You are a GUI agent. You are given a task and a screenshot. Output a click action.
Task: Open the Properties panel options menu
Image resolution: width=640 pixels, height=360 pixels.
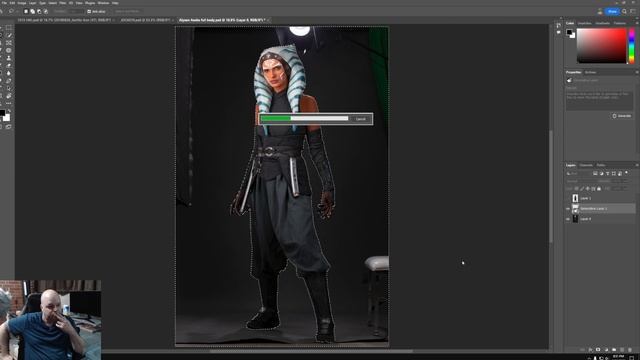tap(637, 72)
